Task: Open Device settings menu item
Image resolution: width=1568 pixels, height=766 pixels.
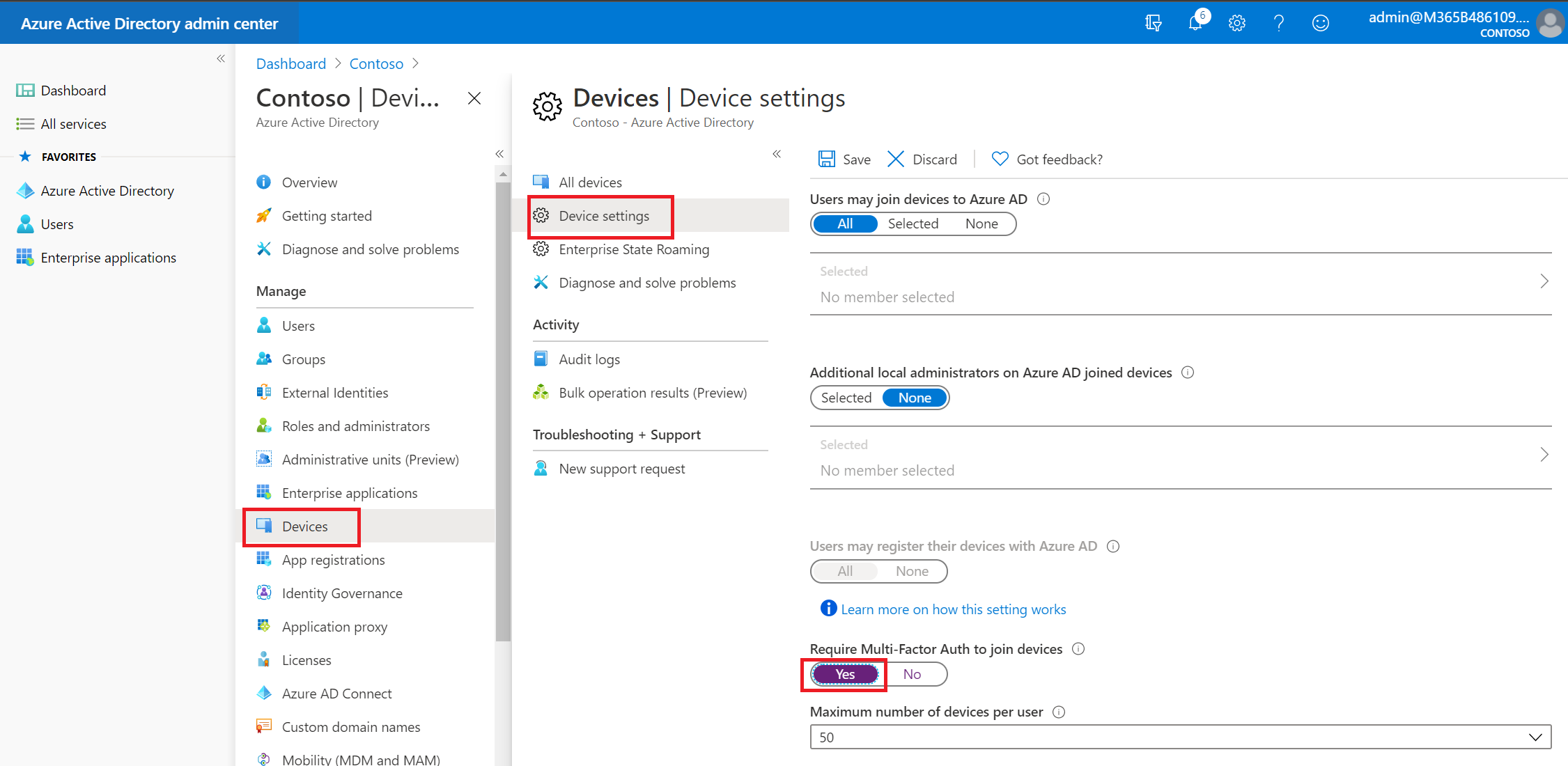Action: tap(651, 216)
